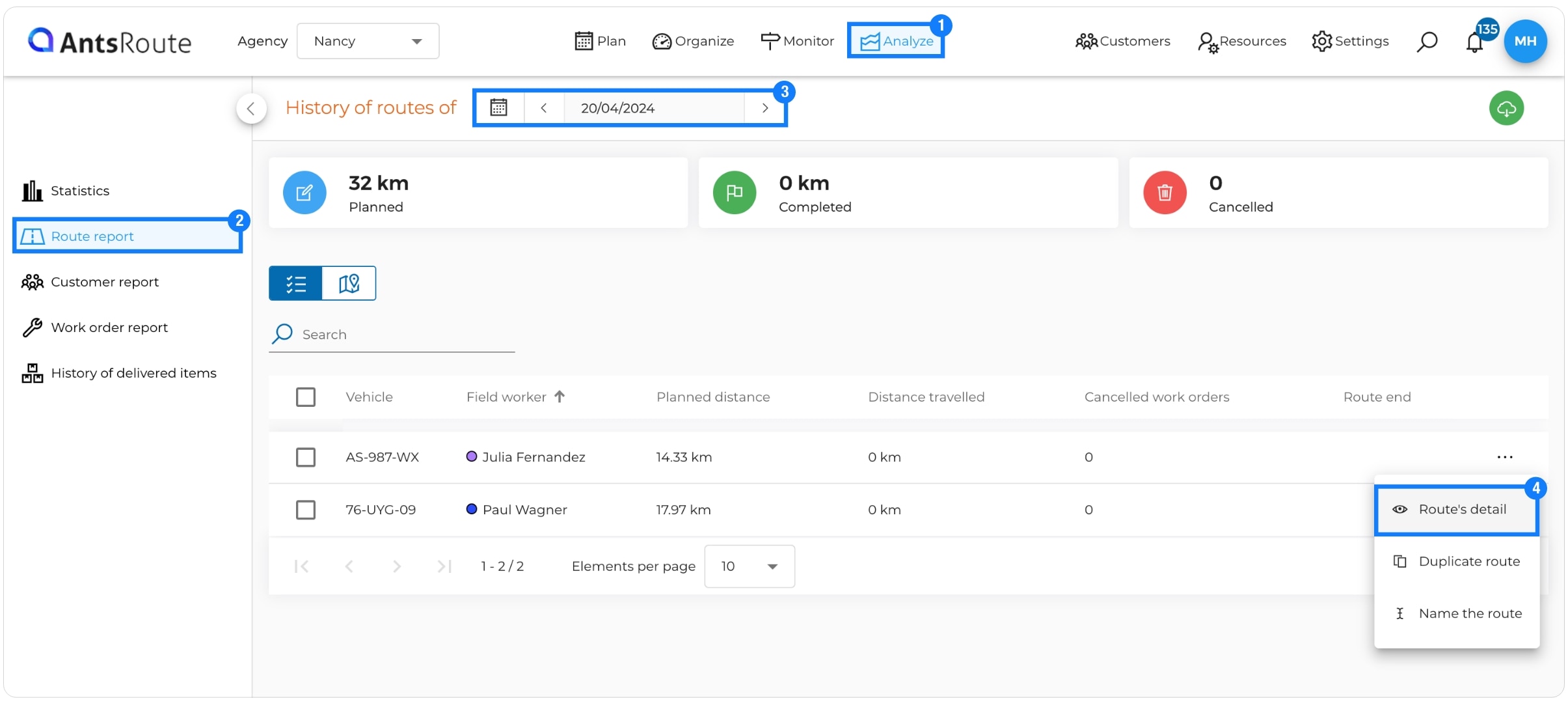Open the Plan menu
Image resolution: width=1568 pixels, height=707 pixels.
(600, 41)
